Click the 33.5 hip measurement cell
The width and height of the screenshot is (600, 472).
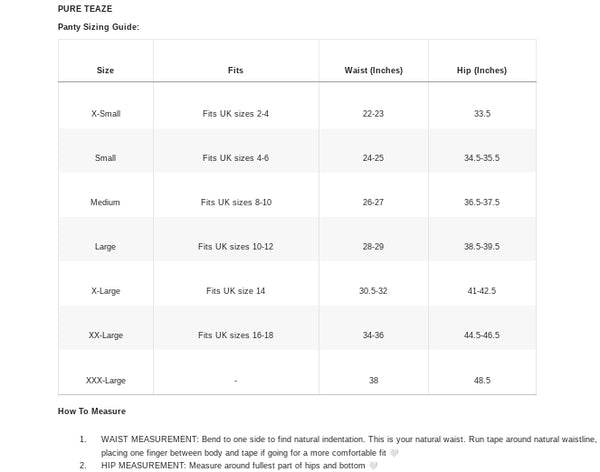(x=482, y=115)
